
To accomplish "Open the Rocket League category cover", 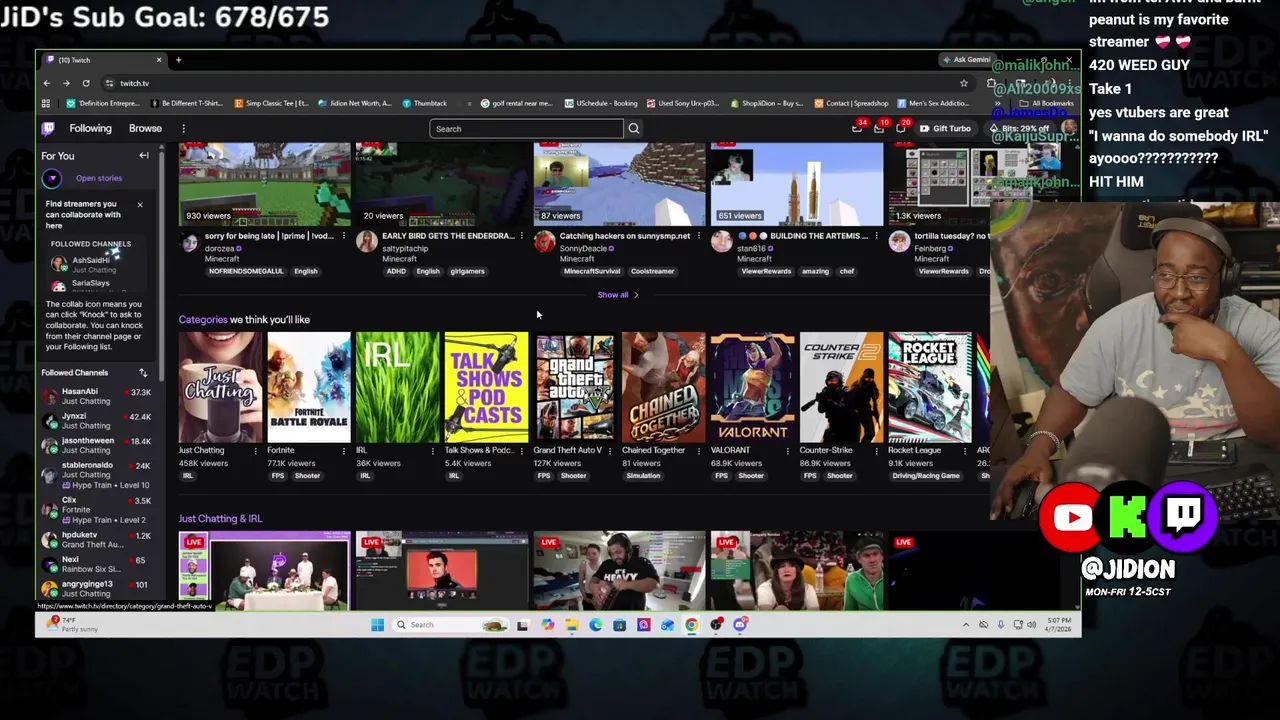I will (x=930, y=387).
